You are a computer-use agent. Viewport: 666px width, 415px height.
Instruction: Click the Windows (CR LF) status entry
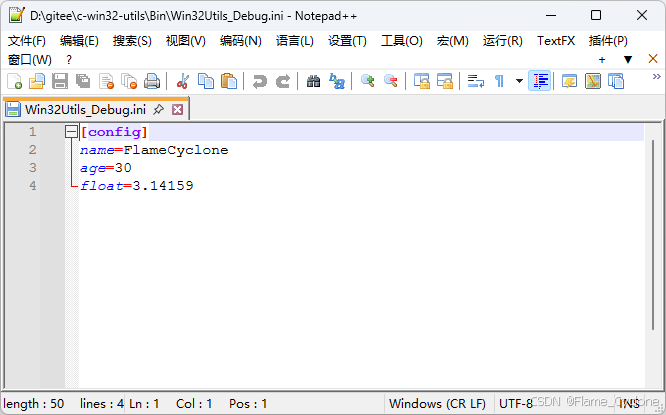(x=437, y=403)
